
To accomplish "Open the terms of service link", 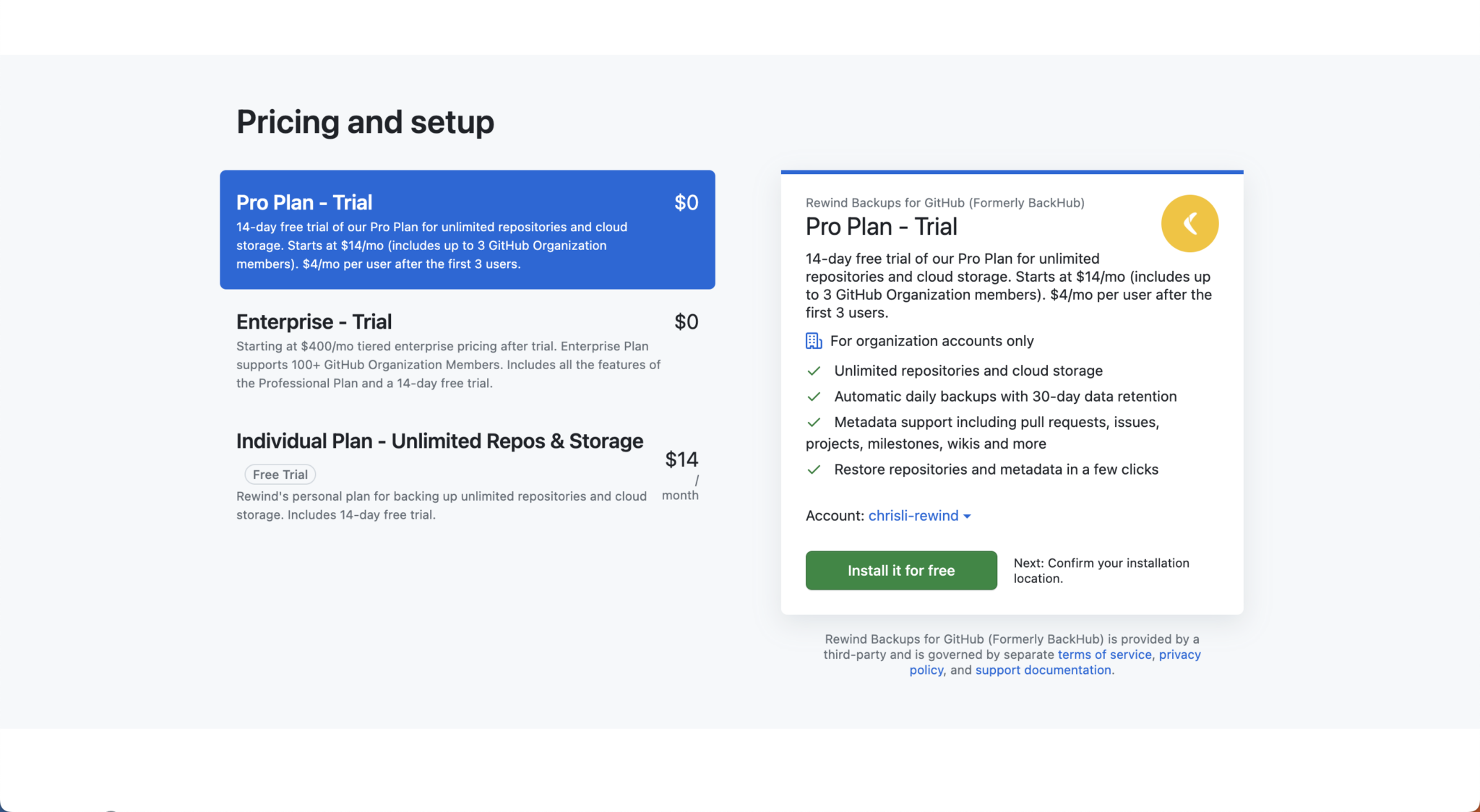I will (1104, 654).
